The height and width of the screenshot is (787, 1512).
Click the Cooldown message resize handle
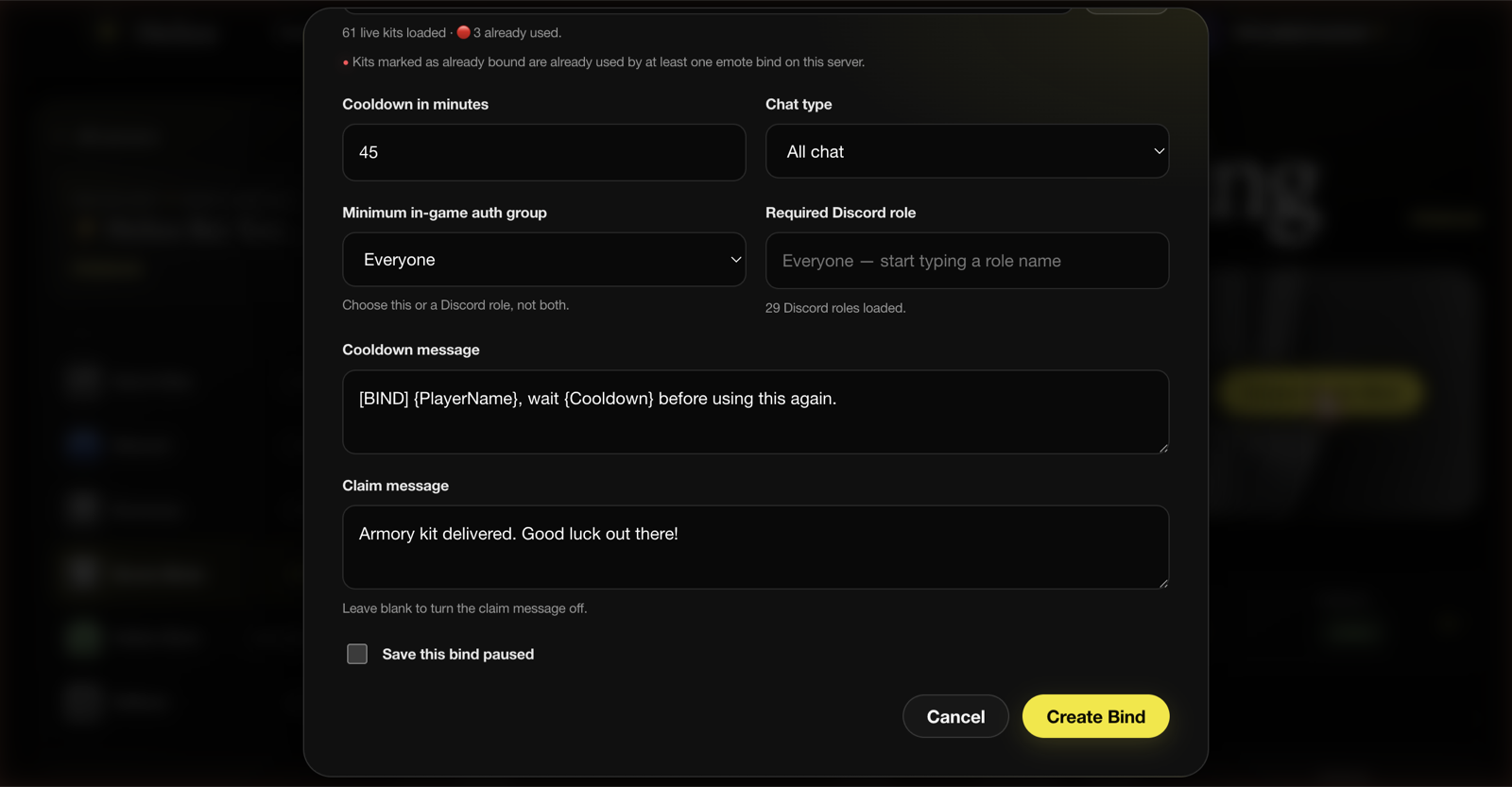tap(1163, 448)
